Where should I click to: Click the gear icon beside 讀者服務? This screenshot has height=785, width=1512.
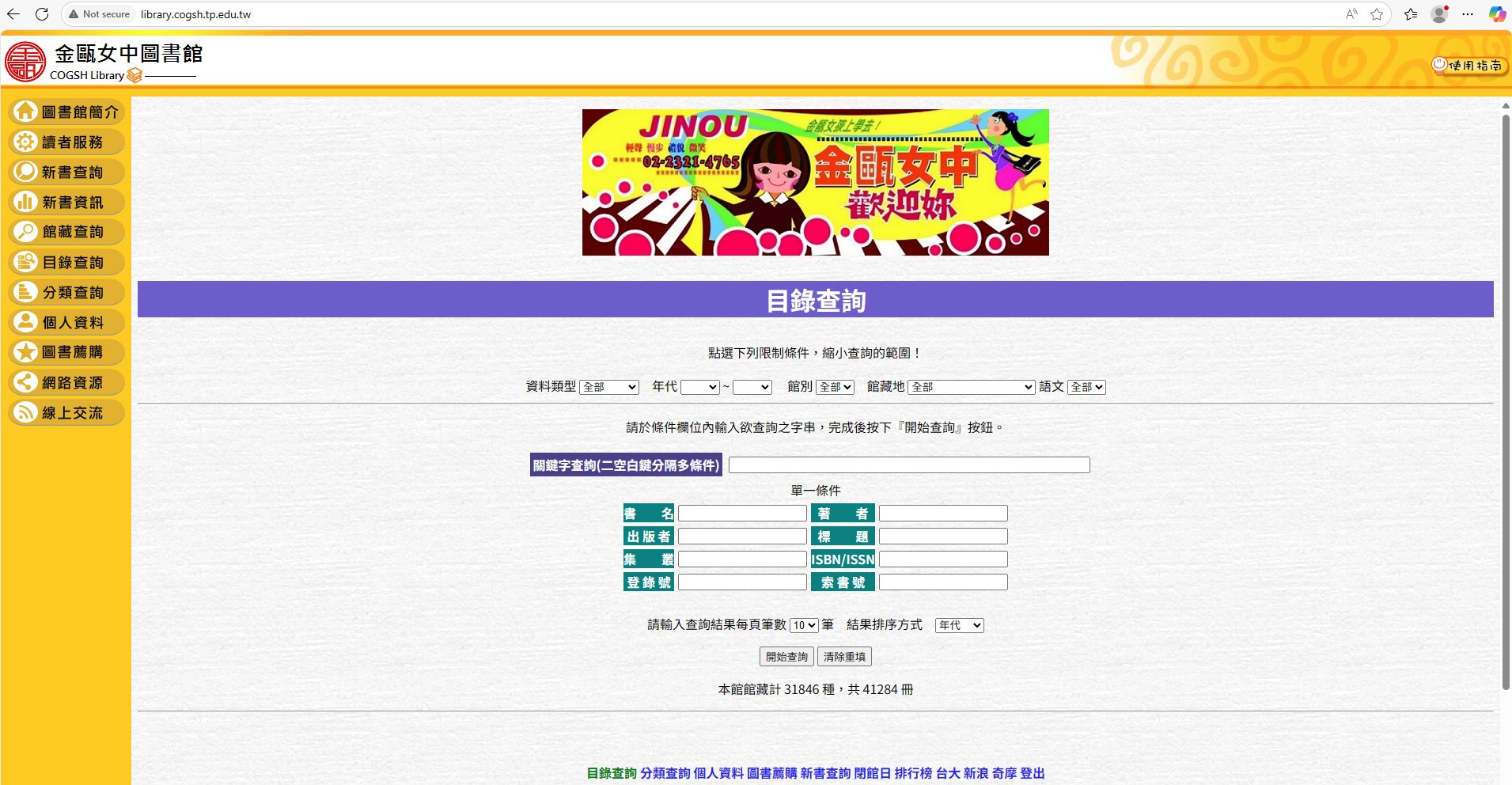[x=25, y=142]
